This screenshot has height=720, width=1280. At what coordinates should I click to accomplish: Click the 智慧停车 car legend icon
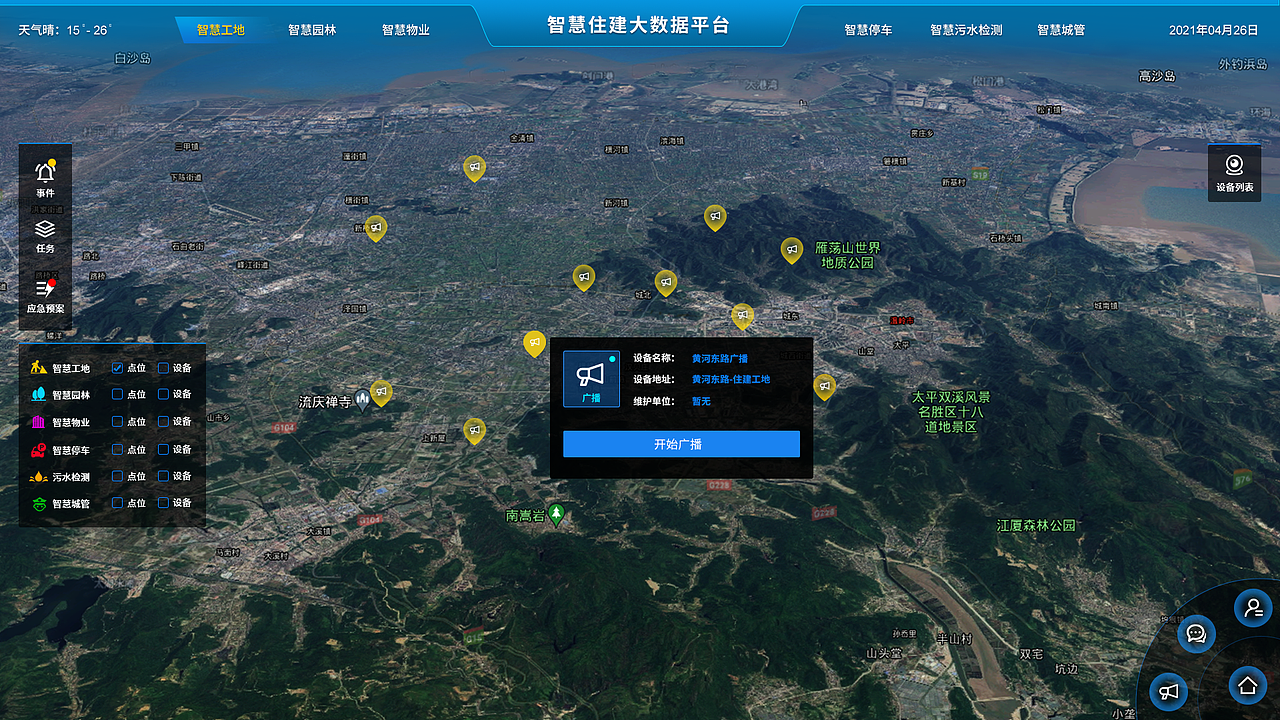pos(39,449)
